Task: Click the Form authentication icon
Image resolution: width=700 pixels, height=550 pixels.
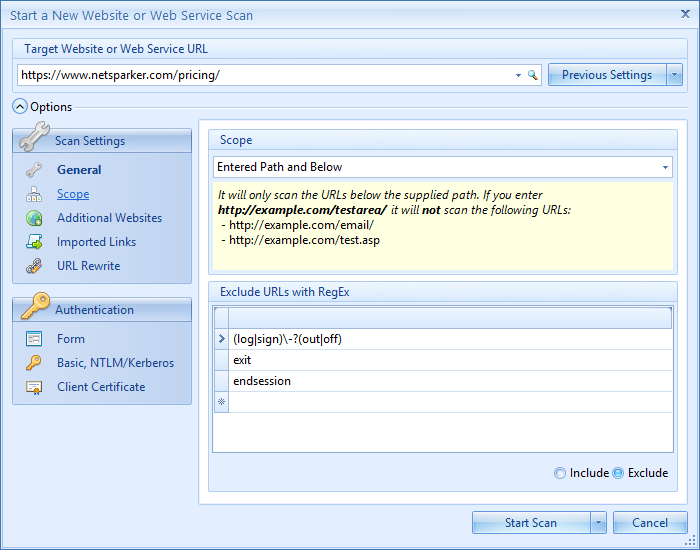Action: pos(34,339)
